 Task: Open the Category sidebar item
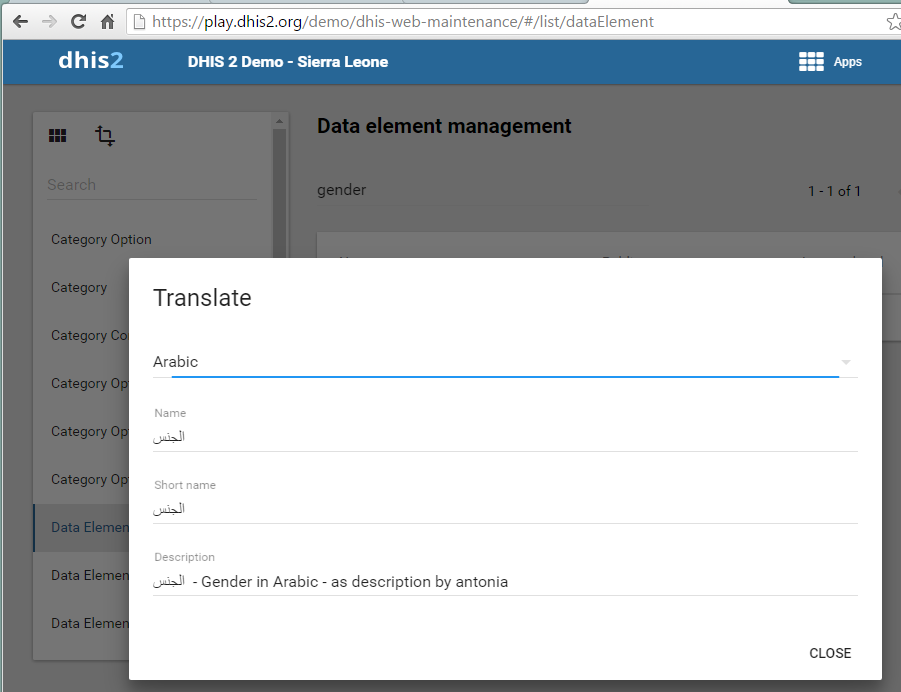click(x=79, y=287)
